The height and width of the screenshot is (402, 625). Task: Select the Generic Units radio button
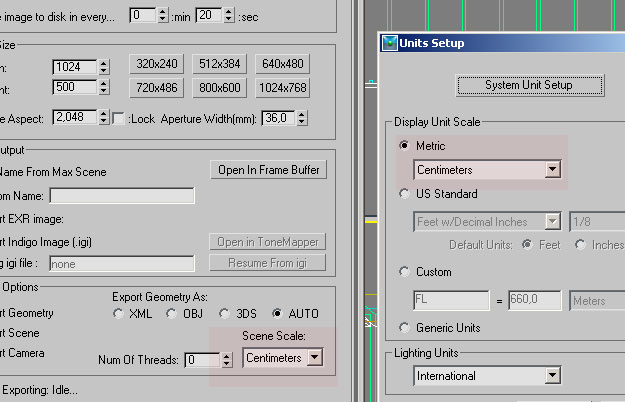[405, 327]
